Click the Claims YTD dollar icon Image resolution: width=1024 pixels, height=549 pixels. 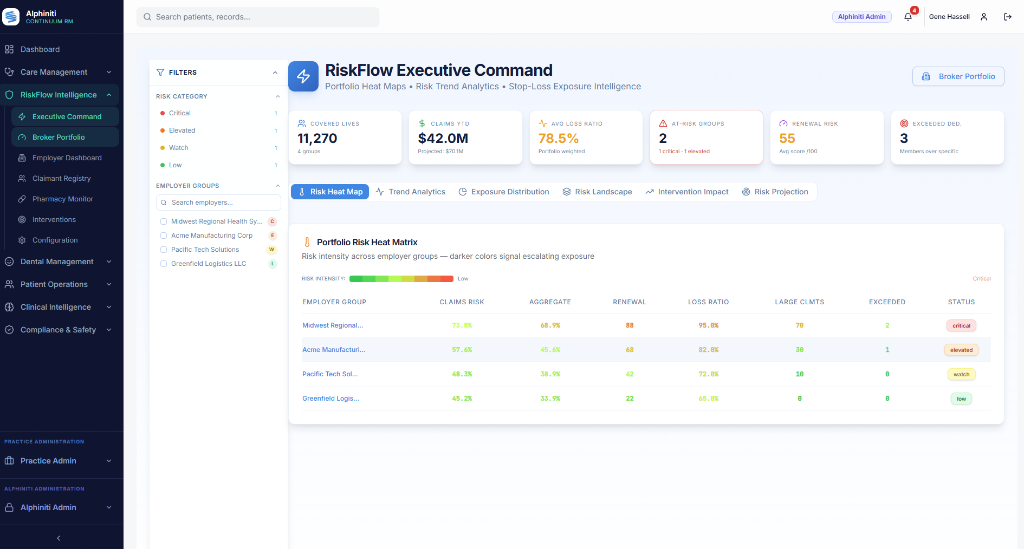point(422,123)
